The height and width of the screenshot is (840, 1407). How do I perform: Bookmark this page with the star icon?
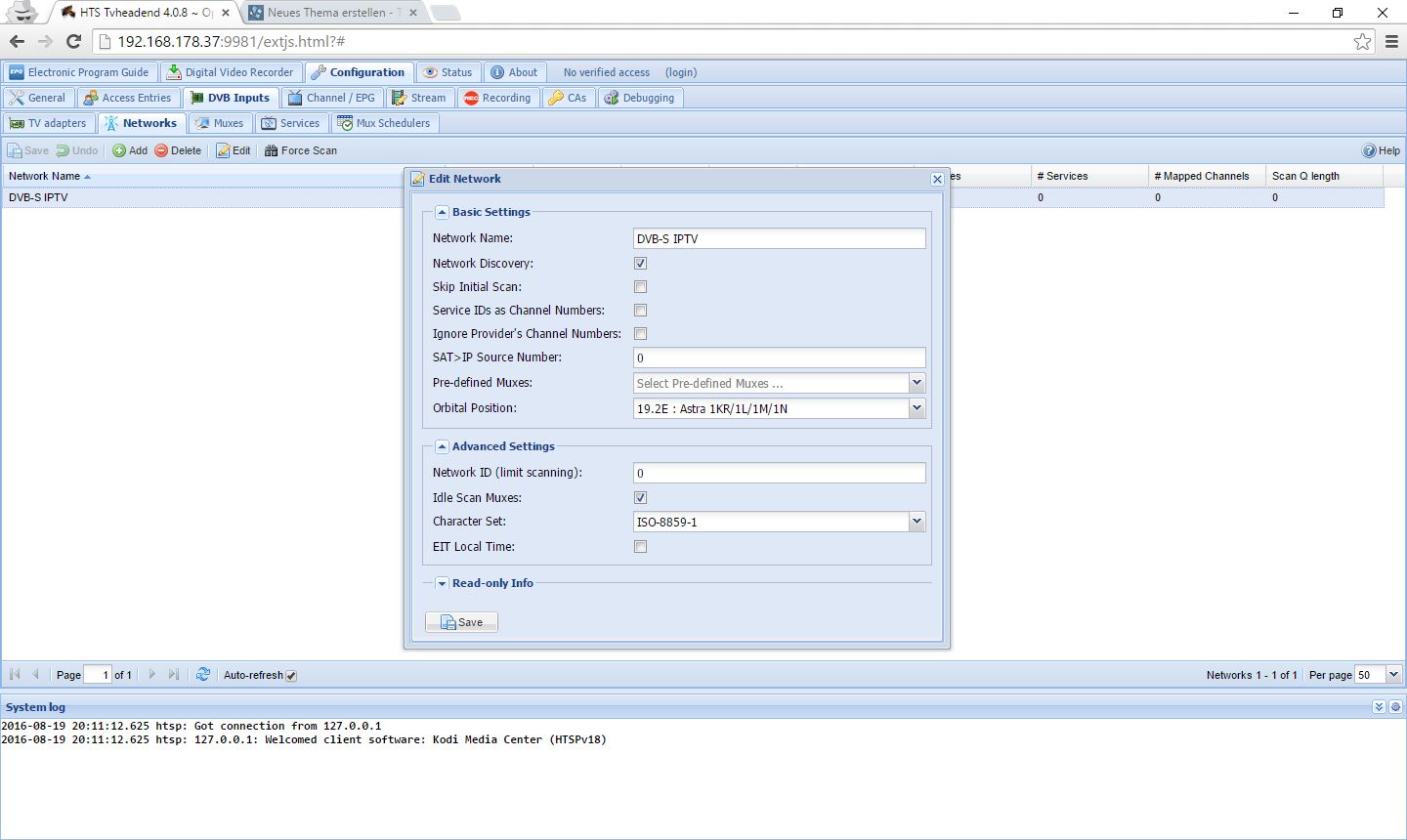(x=1362, y=41)
